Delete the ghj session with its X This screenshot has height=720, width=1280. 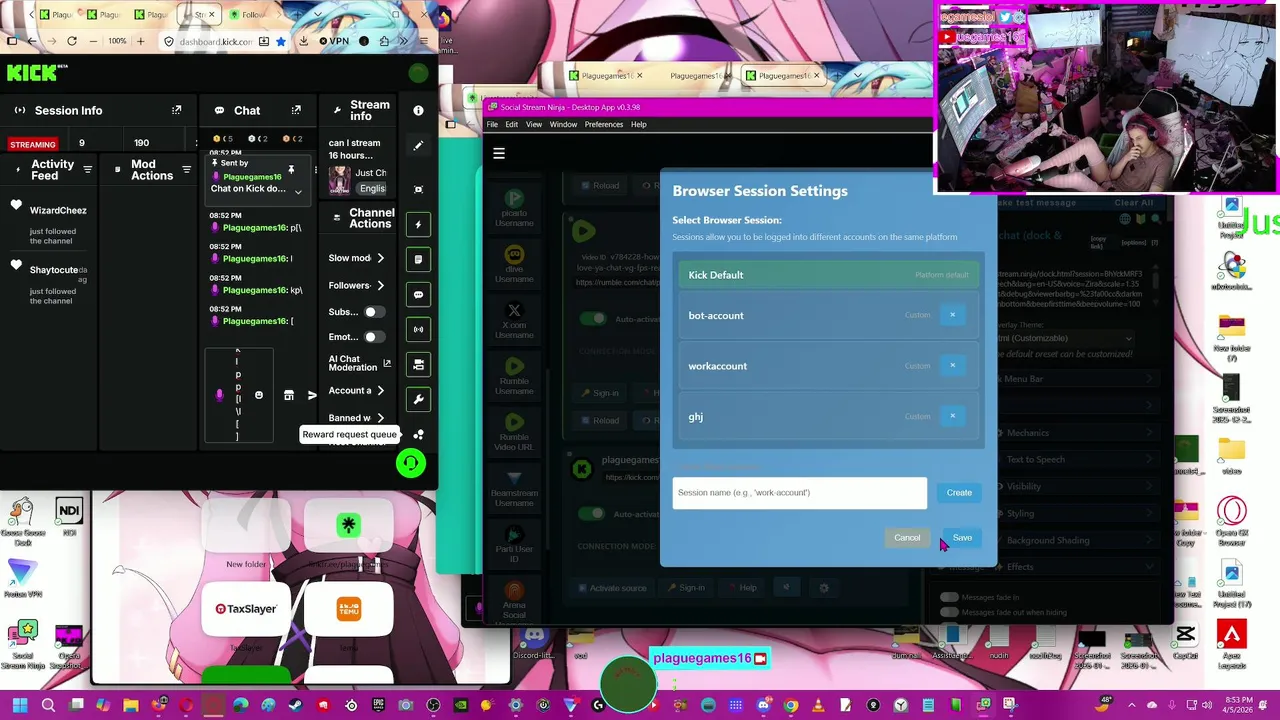click(952, 416)
